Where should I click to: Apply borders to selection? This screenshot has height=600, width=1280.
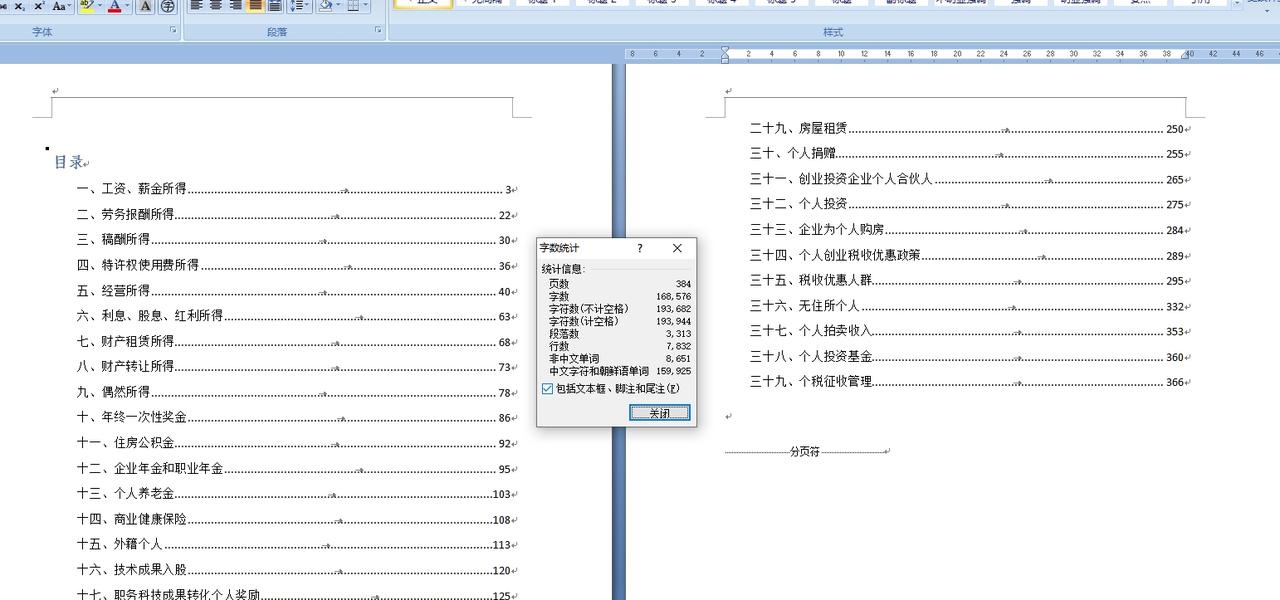tap(353, 6)
